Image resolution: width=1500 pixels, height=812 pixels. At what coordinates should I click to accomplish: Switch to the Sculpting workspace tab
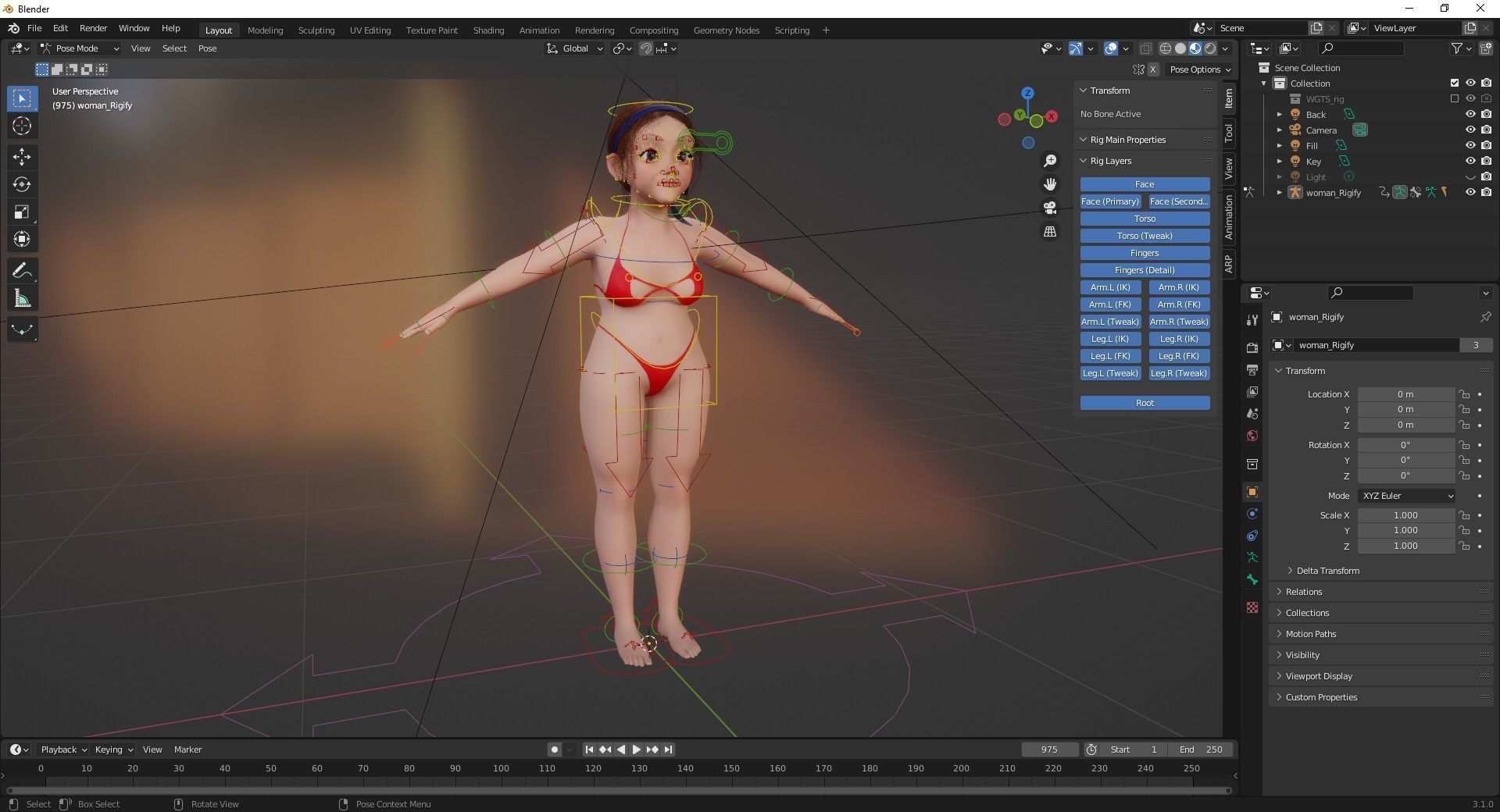[x=316, y=30]
